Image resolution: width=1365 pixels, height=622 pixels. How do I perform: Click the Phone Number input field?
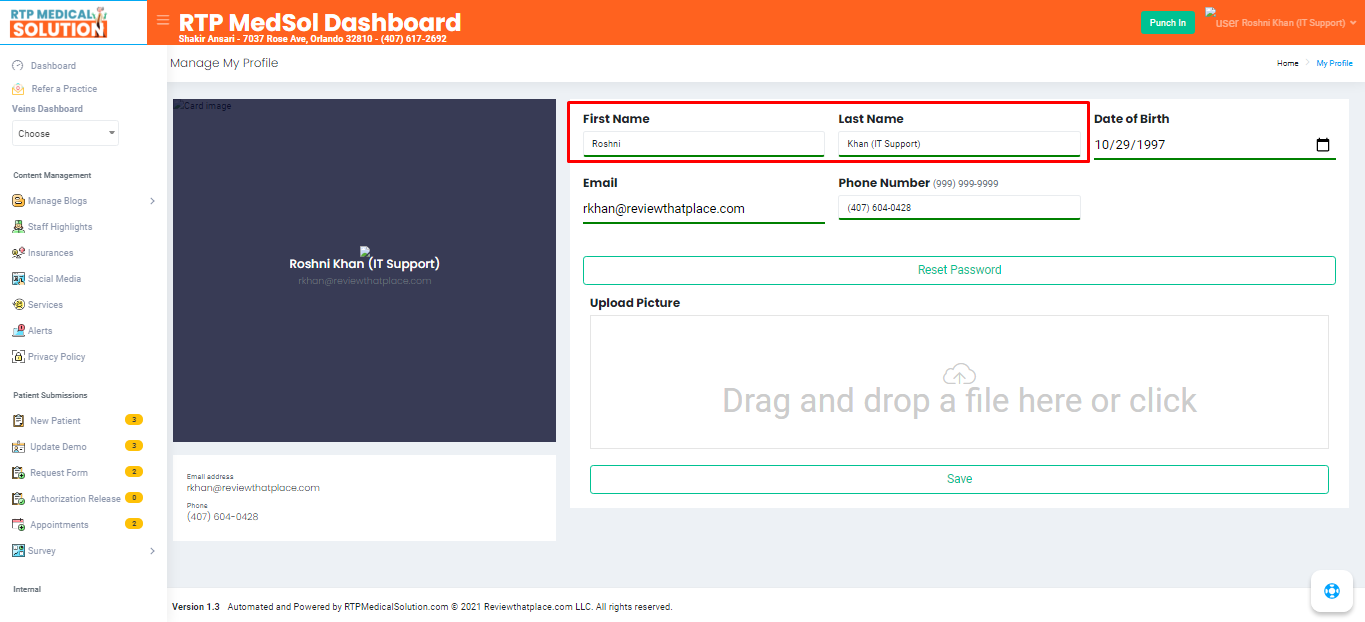959,208
